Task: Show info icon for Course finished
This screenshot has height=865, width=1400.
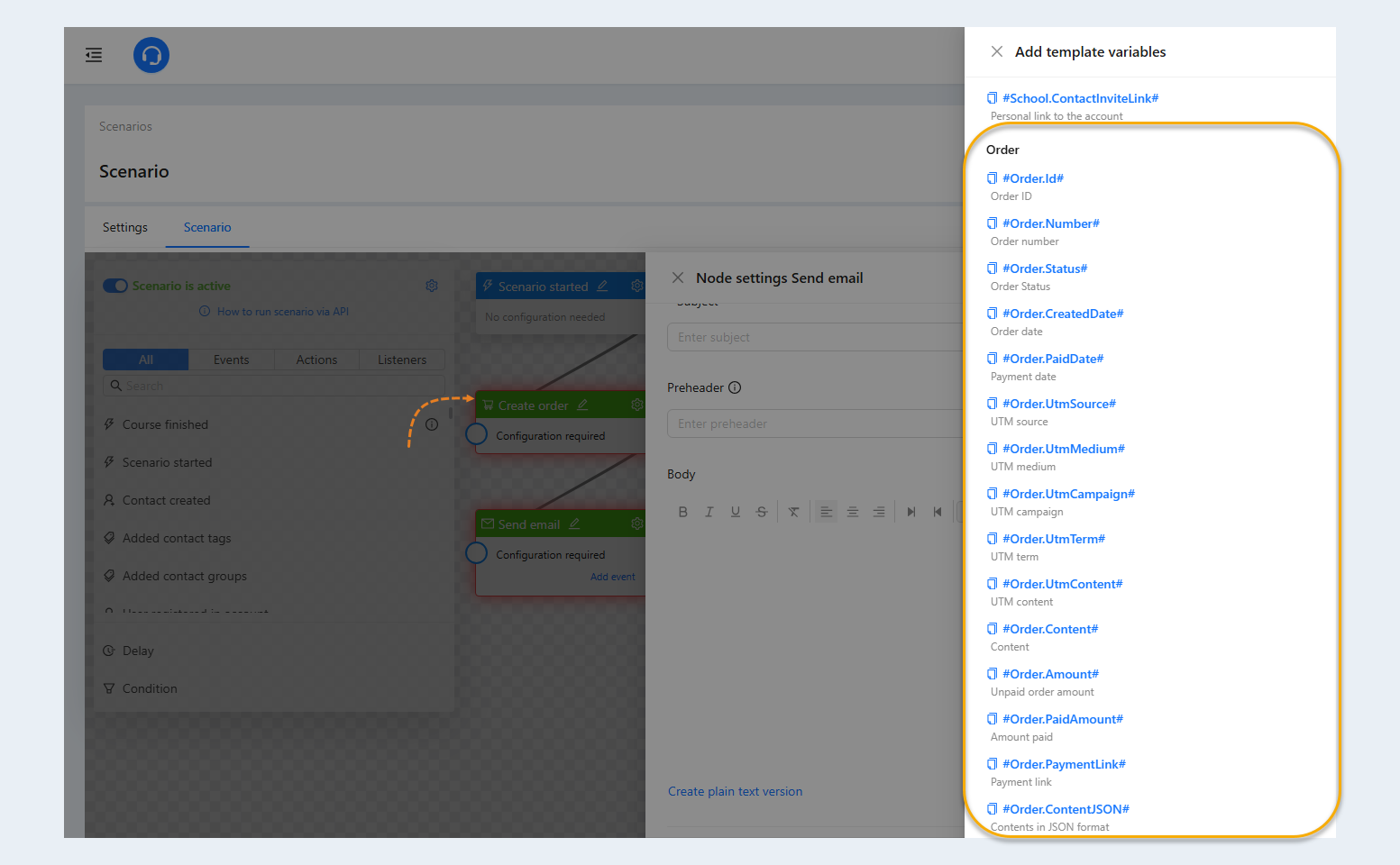Action: point(432,424)
